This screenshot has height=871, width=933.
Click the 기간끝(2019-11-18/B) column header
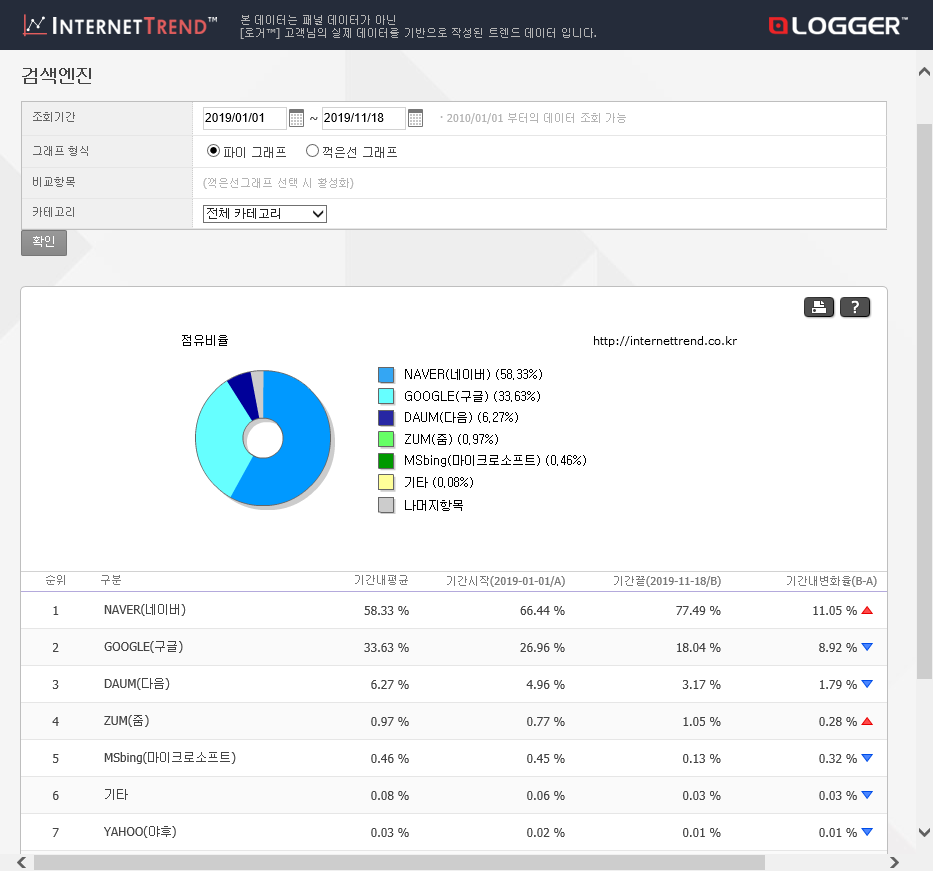click(667, 581)
